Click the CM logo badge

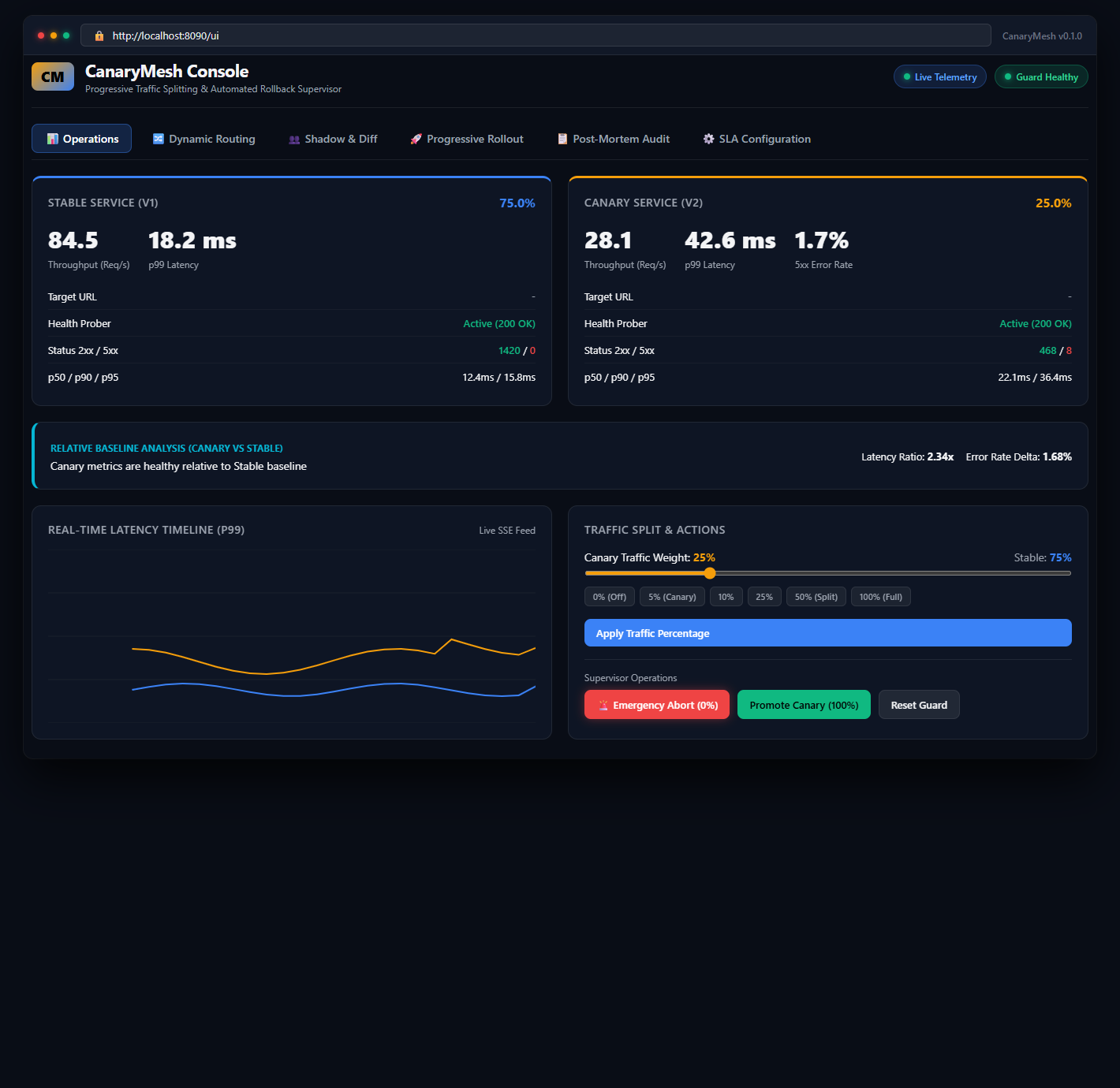[53, 76]
